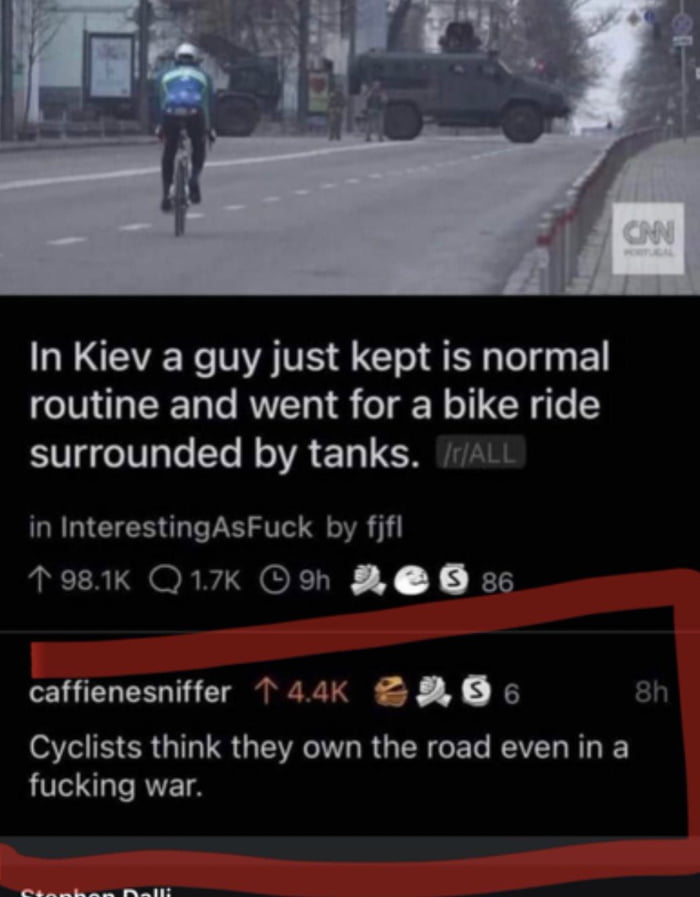Click the comment's orange helmet award icon
The image size is (700, 897).
point(391,694)
